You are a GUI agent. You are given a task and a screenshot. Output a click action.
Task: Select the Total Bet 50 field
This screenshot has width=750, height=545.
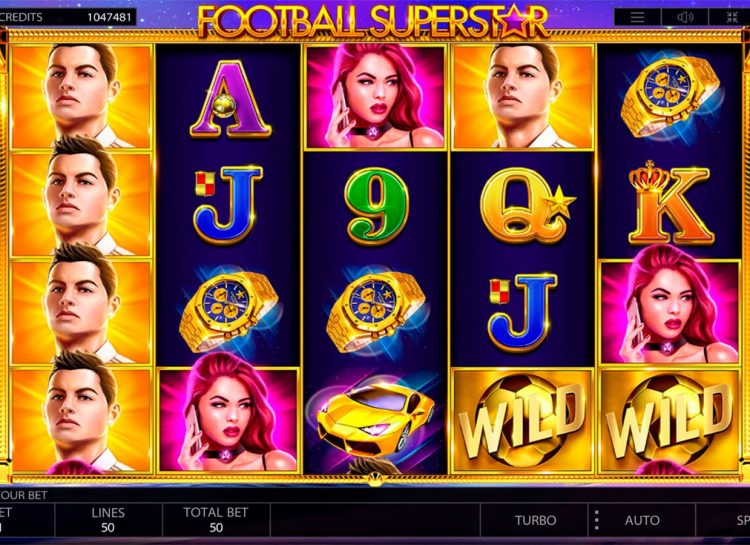pyautogui.click(x=216, y=520)
